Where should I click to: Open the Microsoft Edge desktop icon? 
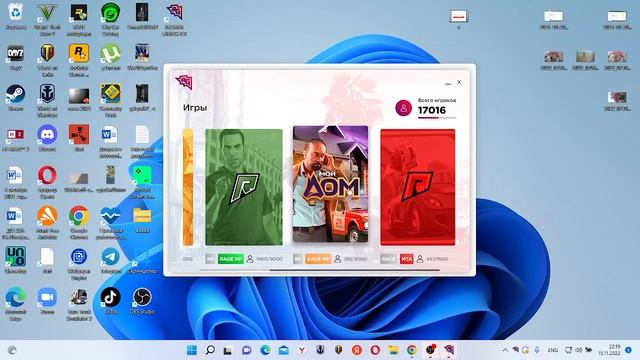[16, 304]
